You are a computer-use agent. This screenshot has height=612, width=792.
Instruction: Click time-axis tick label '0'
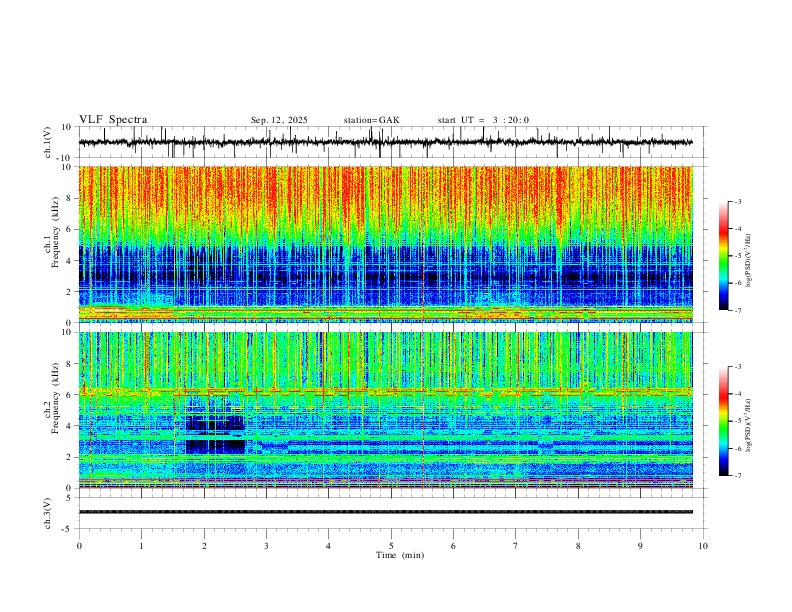pyautogui.click(x=79, y=546)
